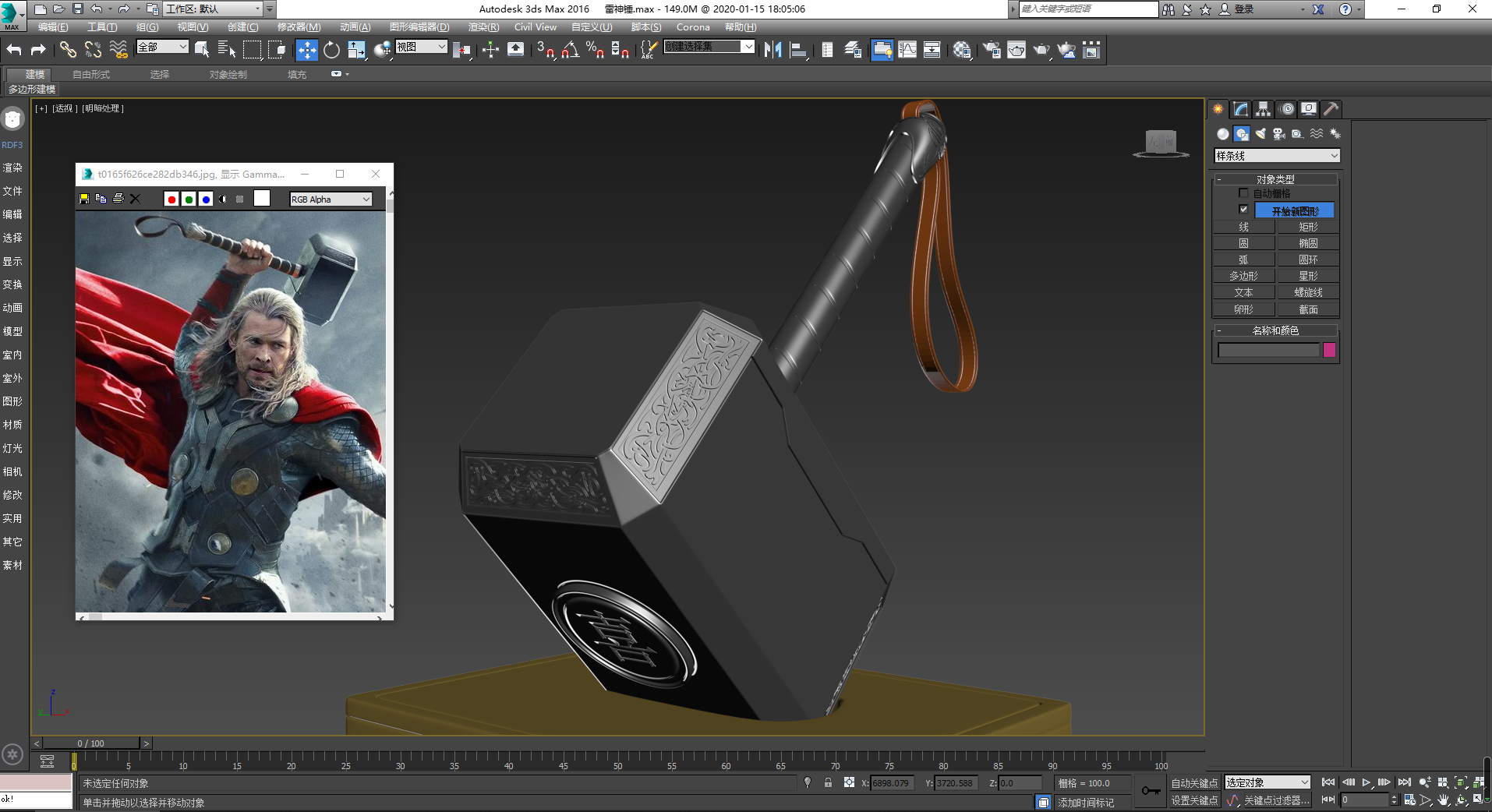
Task: Toggle Window/Crossing selection mode
Action: tap(277, 50)
